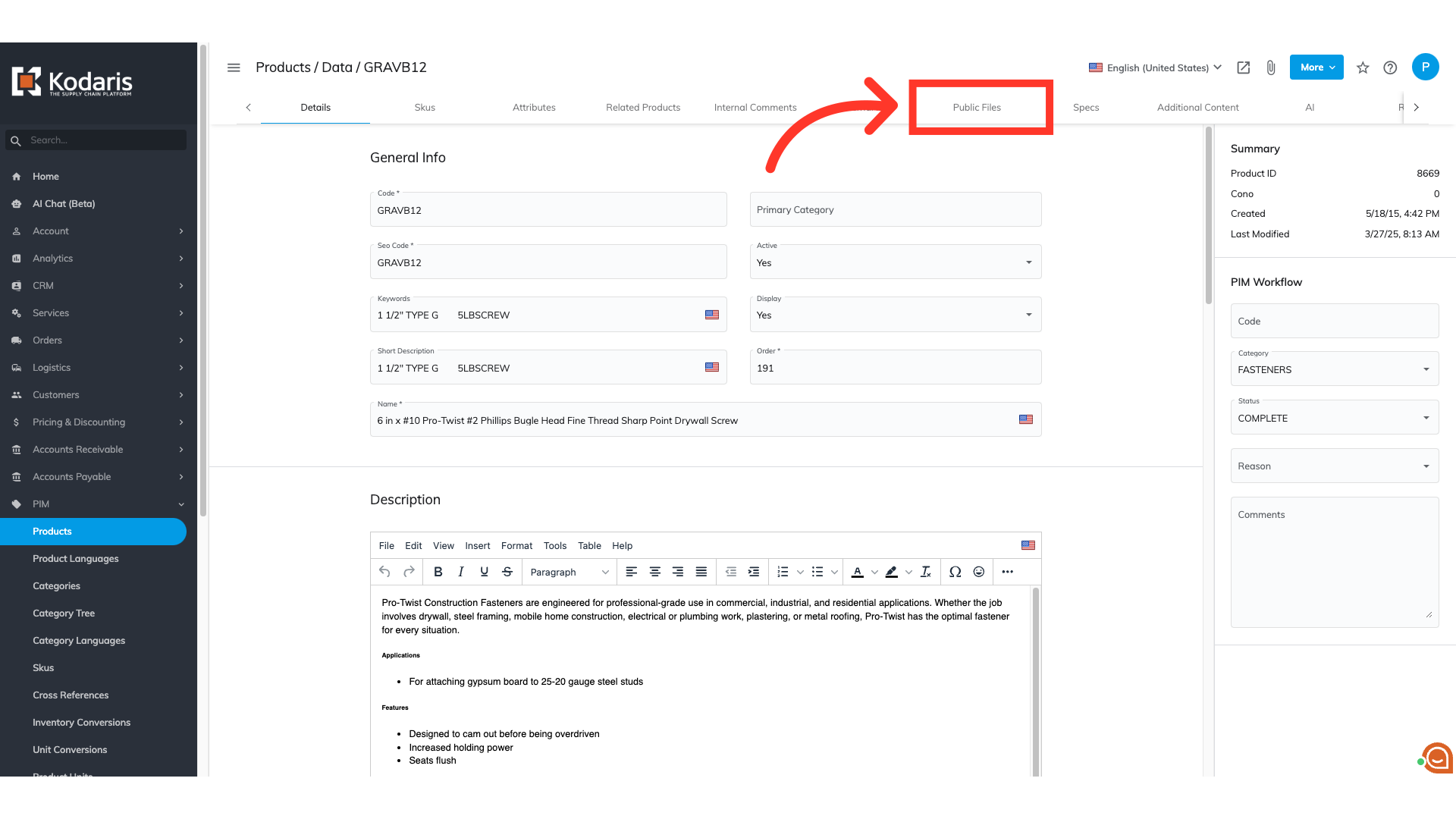This screenshot has height=819, width=1456.
Task: Toggle underline text formatting
Action: (x=484, y=572)
